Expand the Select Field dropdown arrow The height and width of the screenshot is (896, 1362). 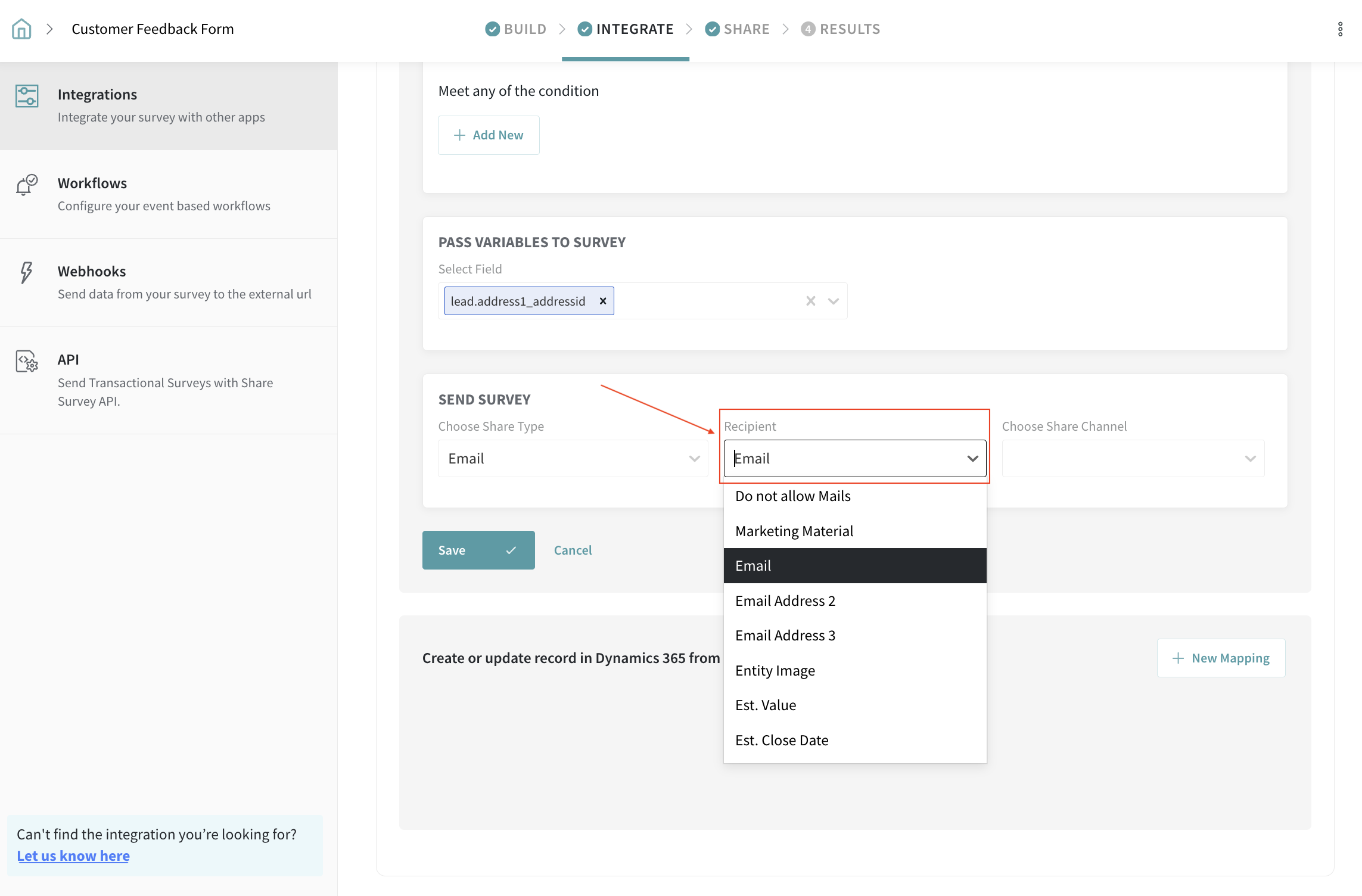point(834,301)
